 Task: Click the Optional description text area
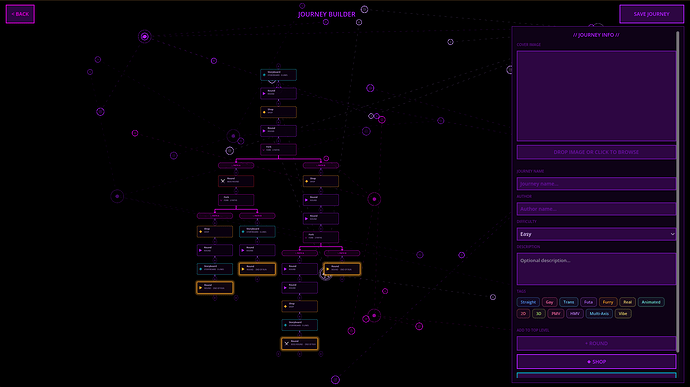pos(596,269)
